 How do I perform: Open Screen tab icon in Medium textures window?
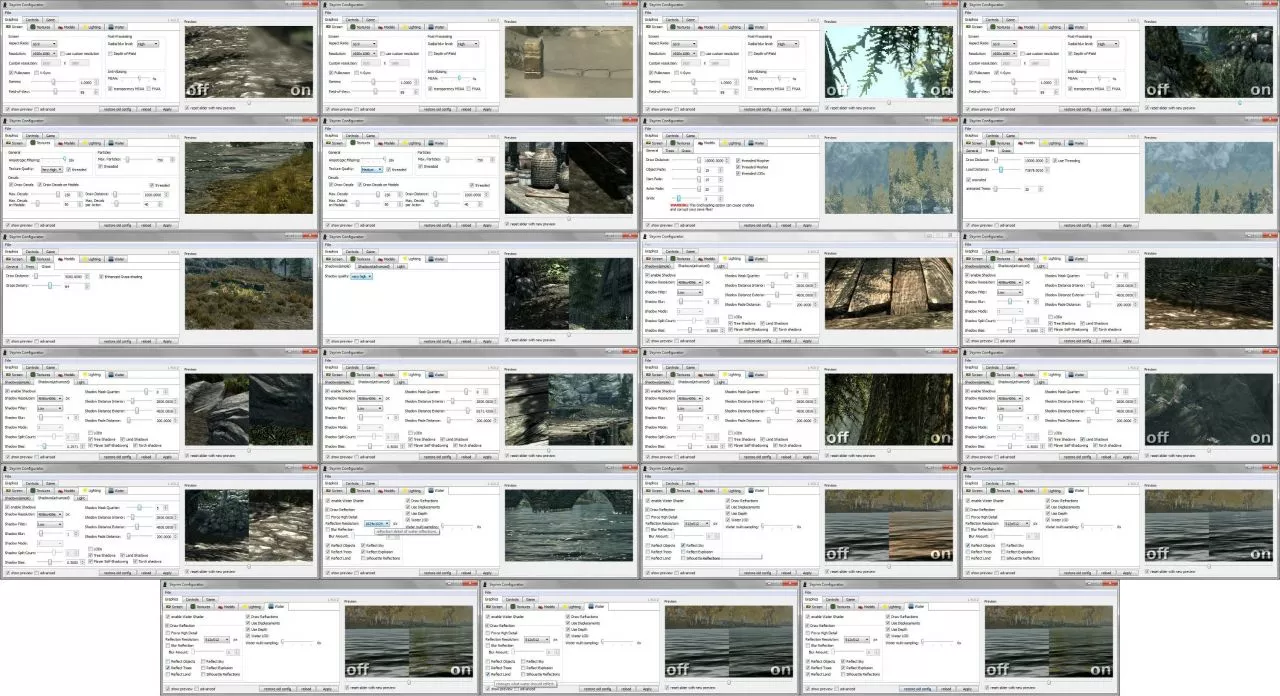coord(328,143)
